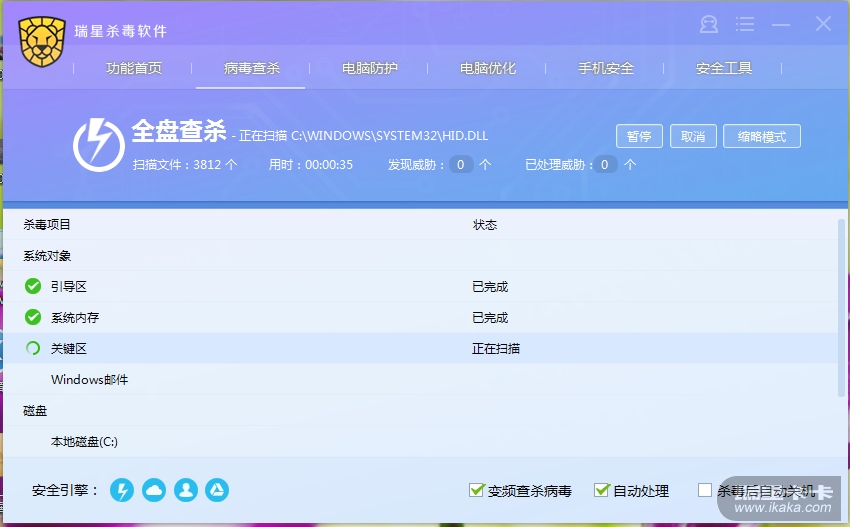
Task: Select the Windows邮件 row
Action: tap(420, 380)
